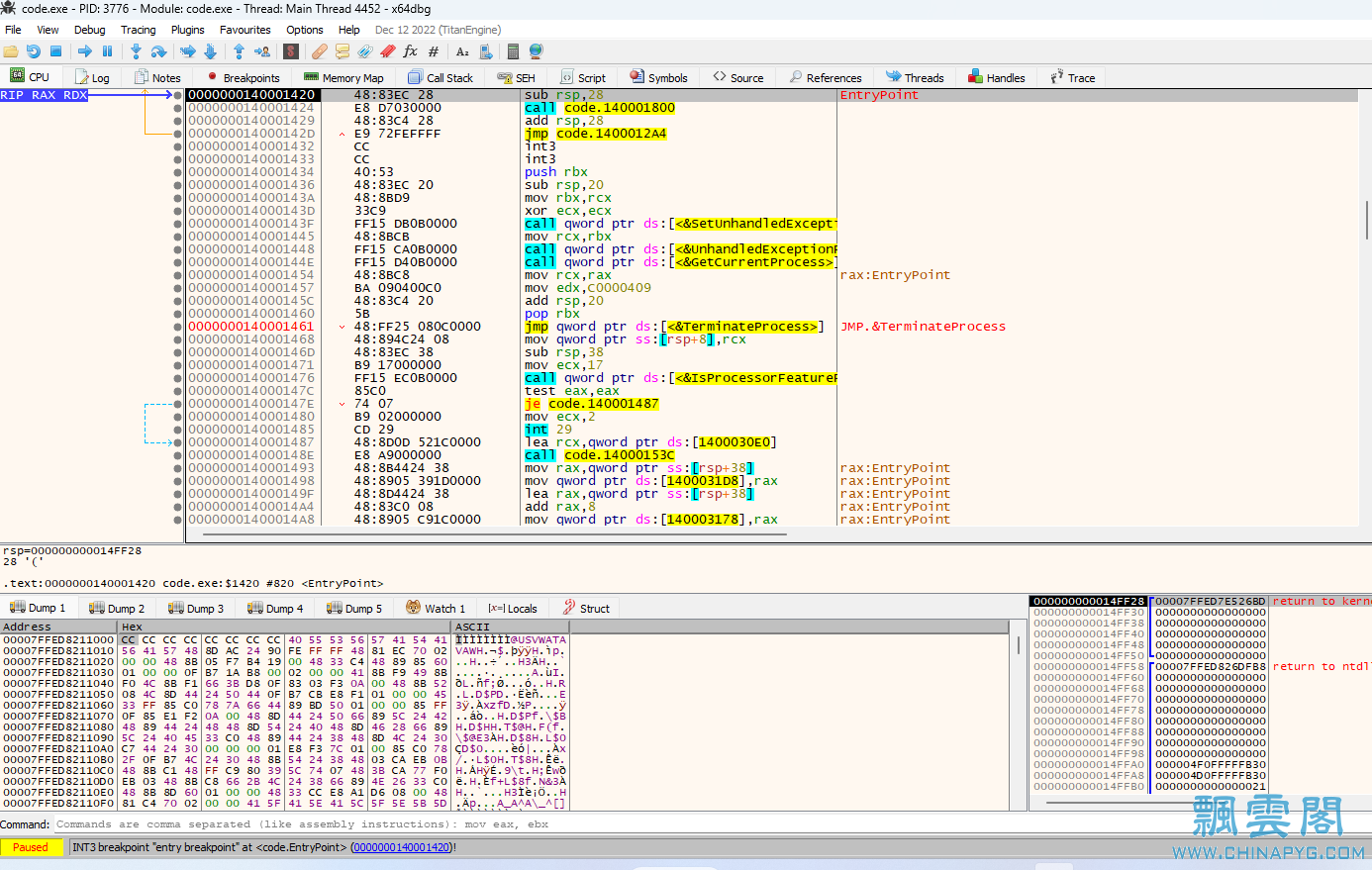The height and width of the screenshot is (870, 1372).
Task: Click Run to User Code icon
Action: [262, 51]
